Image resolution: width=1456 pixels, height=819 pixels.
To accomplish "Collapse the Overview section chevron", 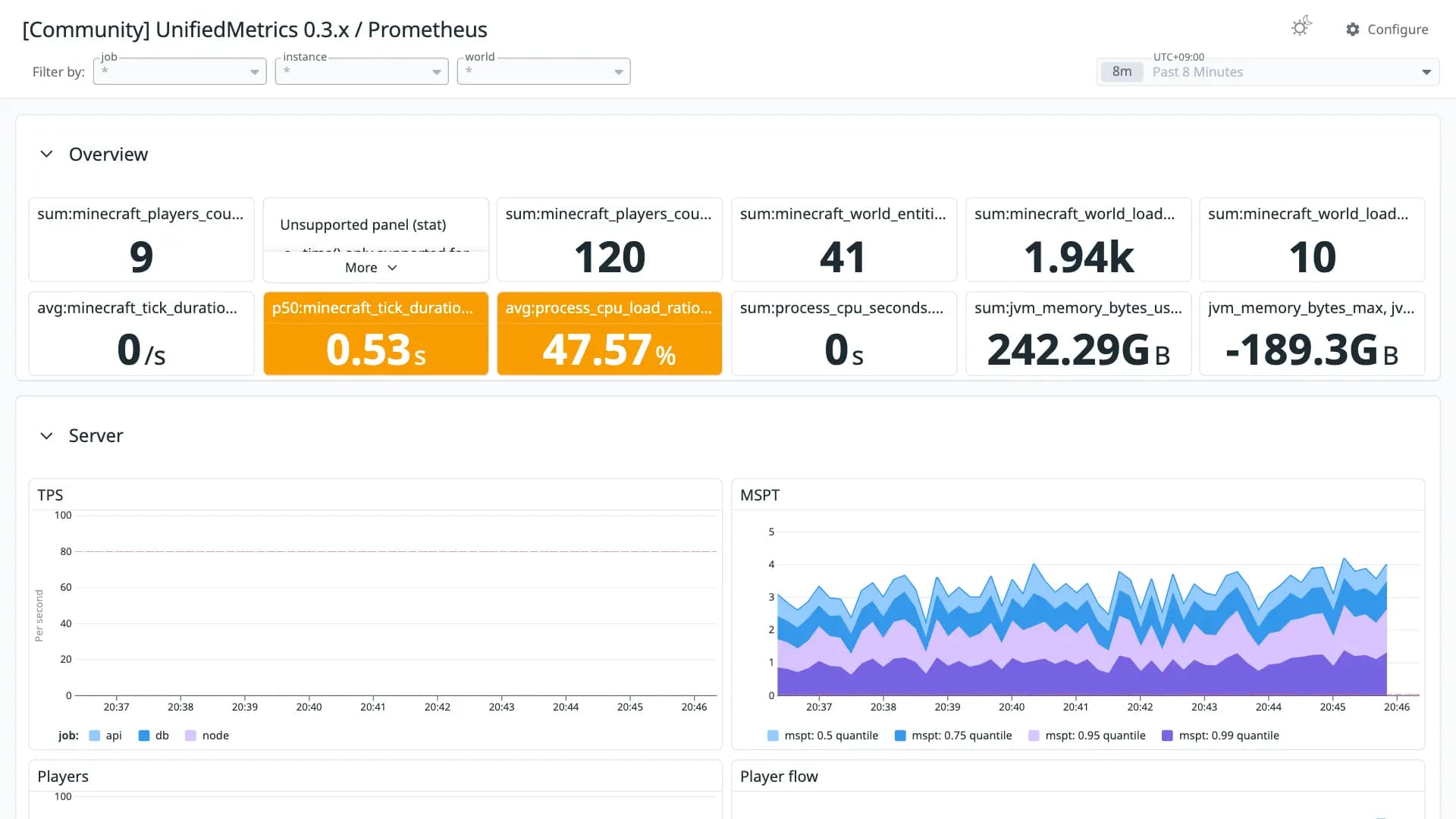I will pyautogui.click(x=46, y=154).
